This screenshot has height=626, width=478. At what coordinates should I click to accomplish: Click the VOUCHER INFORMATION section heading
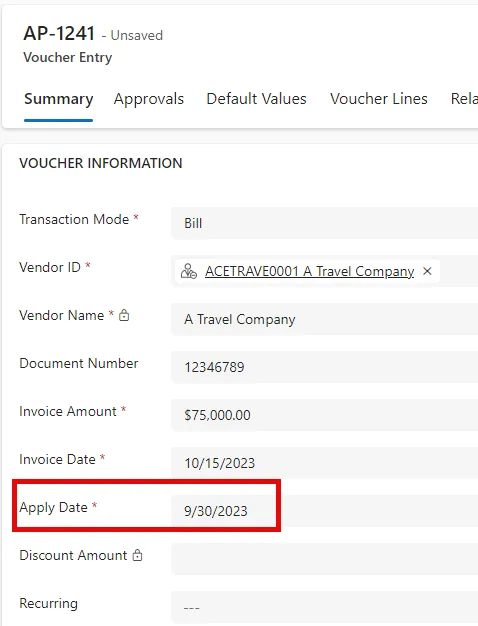pyautogui.click(x=101, y=163)
